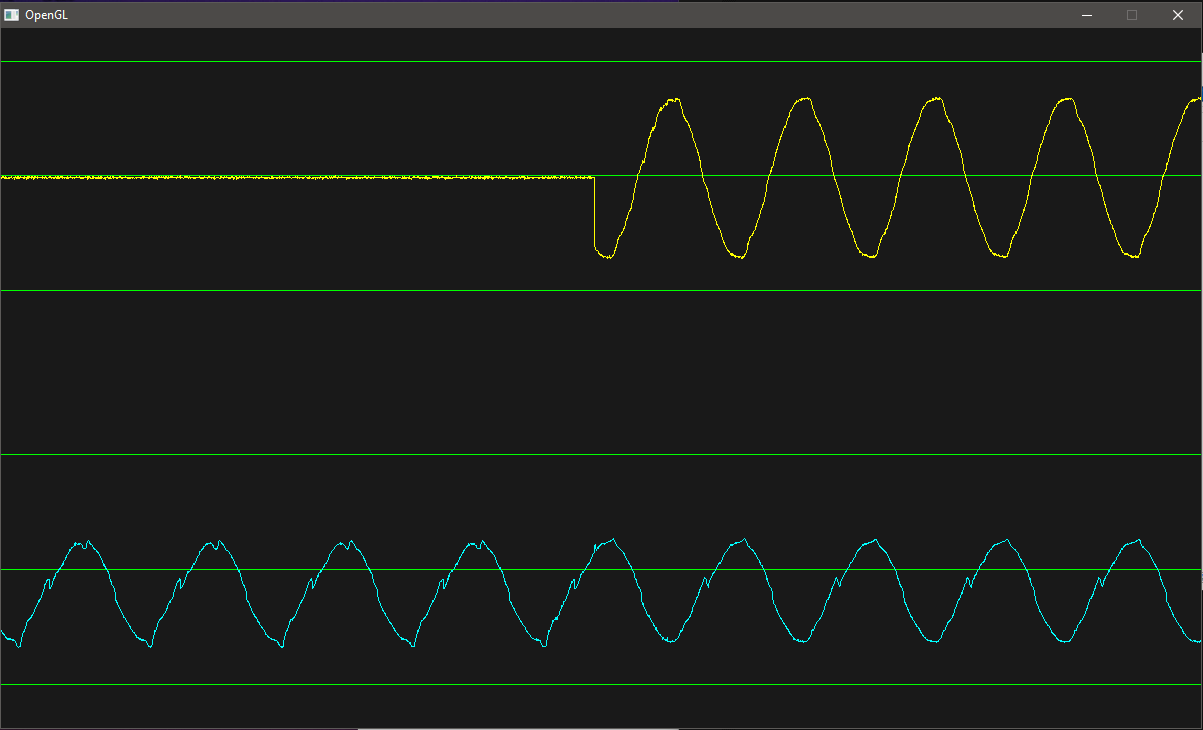The height and width of the screenshot is (730, 1203).
Task: Click the fourth peak of the yellow waveform
Action: click(1066, 99)
